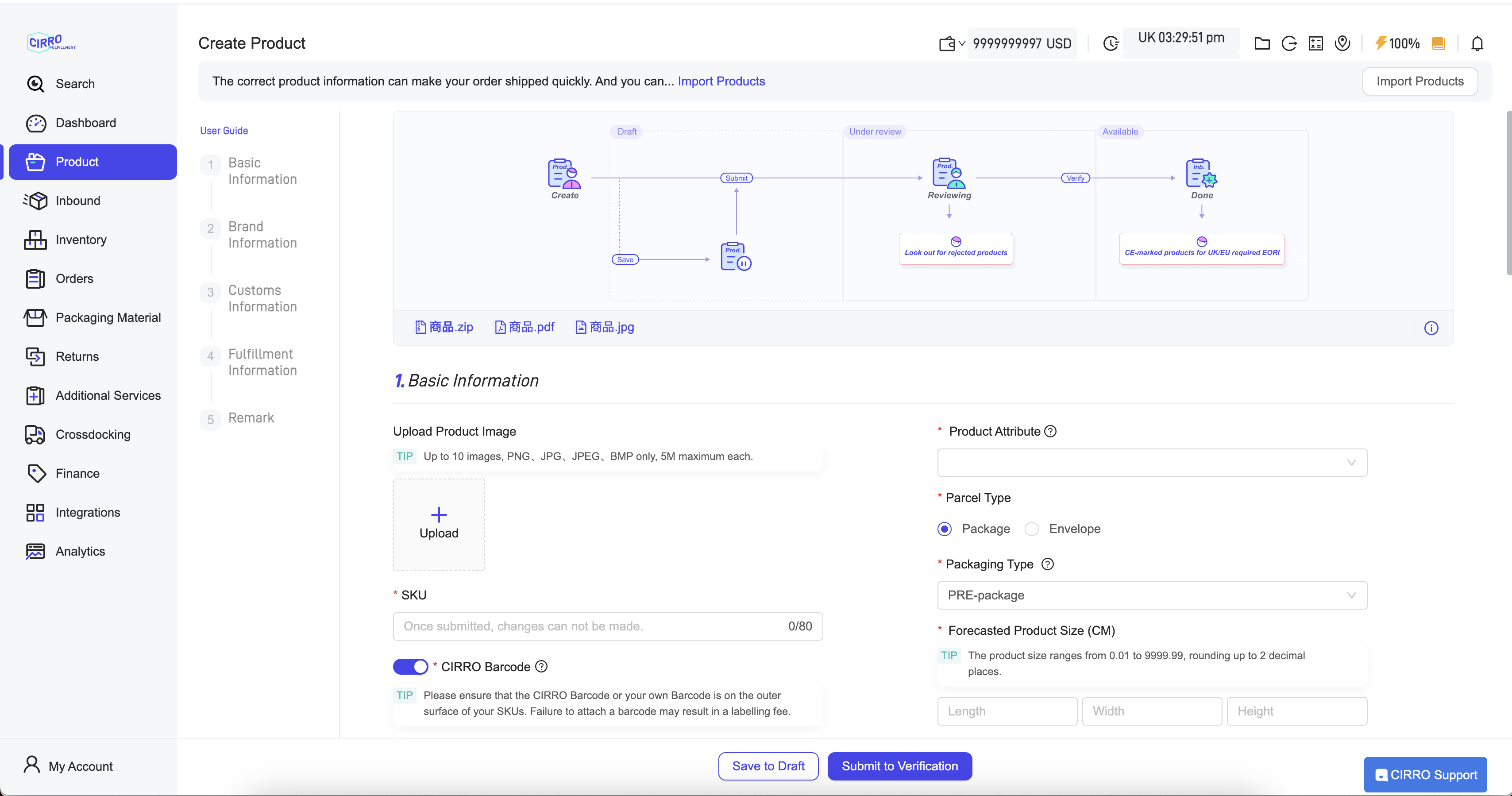Viewport: 1512px width, 796px height.
Task: Toggle the CIRRO Barcode switch
Action: tap(410, 666)
